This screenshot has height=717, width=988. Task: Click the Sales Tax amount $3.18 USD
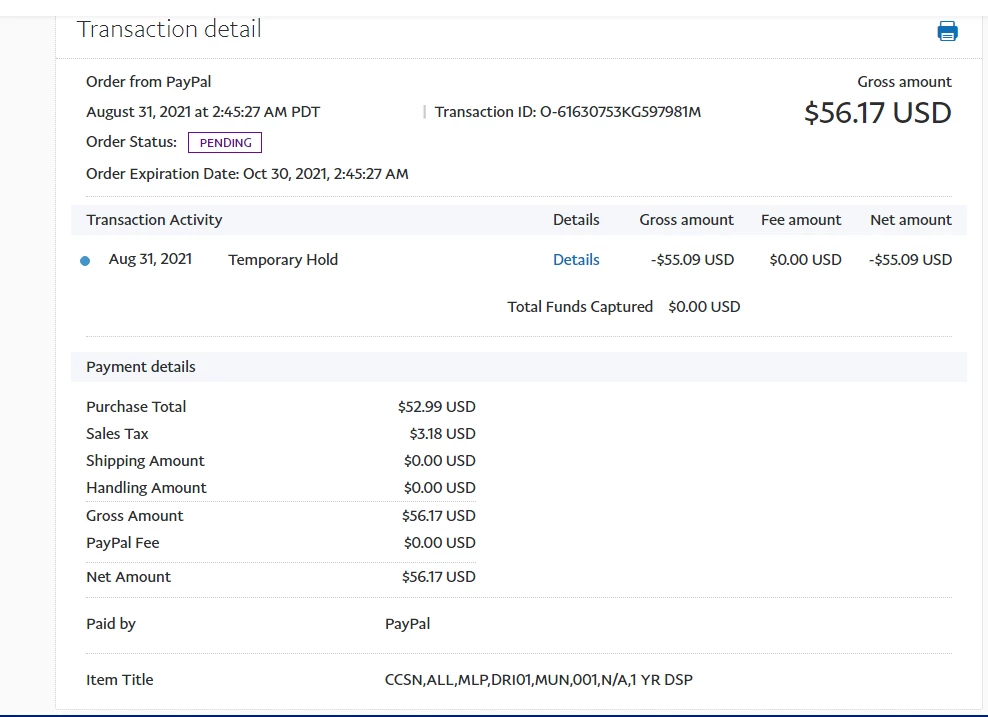[x=442, y=434]
